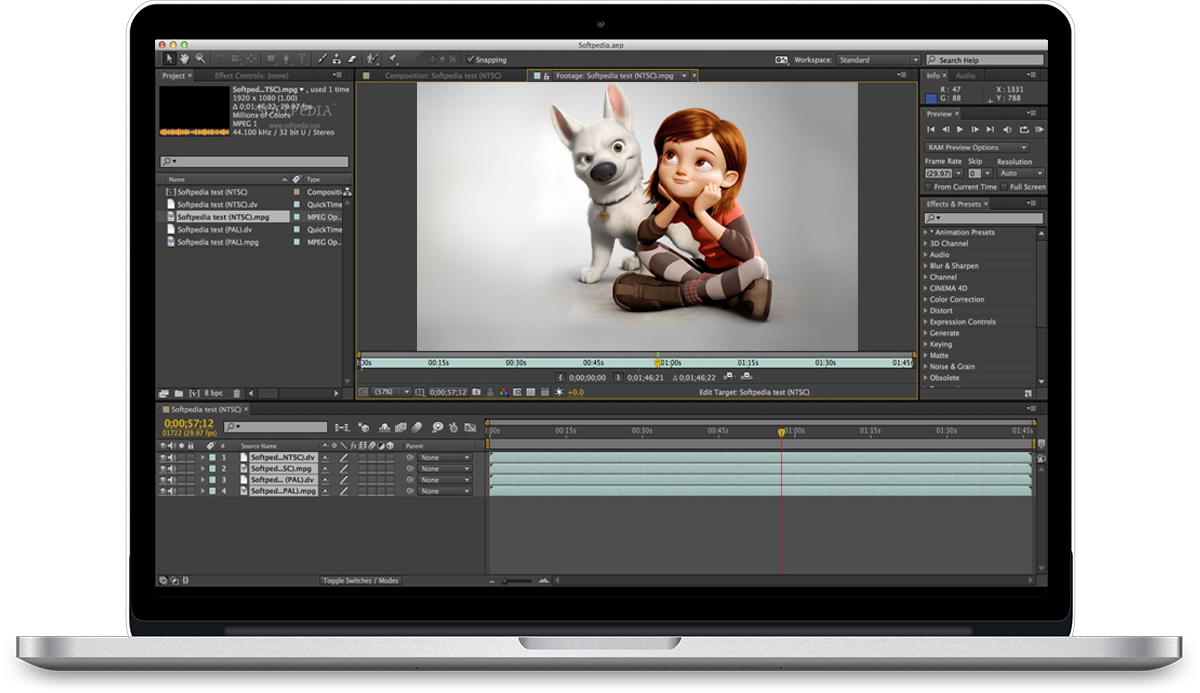Open the Graph Editor in Timeline
The width and height of the screenshot is (1200, 693).
click(469, 427)
